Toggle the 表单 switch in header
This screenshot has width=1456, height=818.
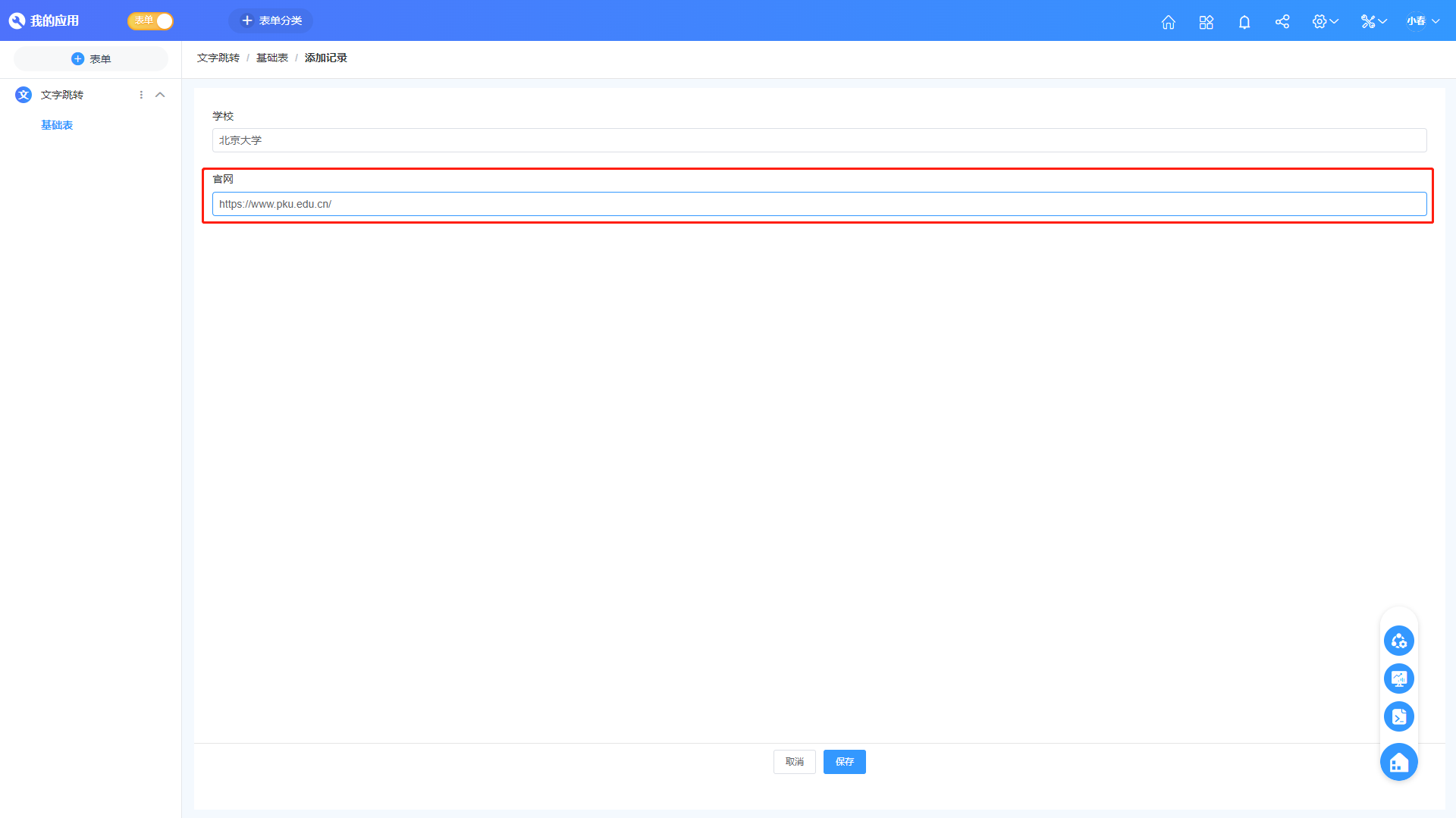click(150, 20)
